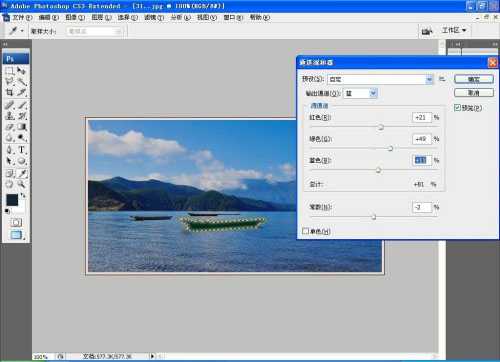500x362 pixels.
Task: Select the Clone Stamp tool
Action: 10,116
